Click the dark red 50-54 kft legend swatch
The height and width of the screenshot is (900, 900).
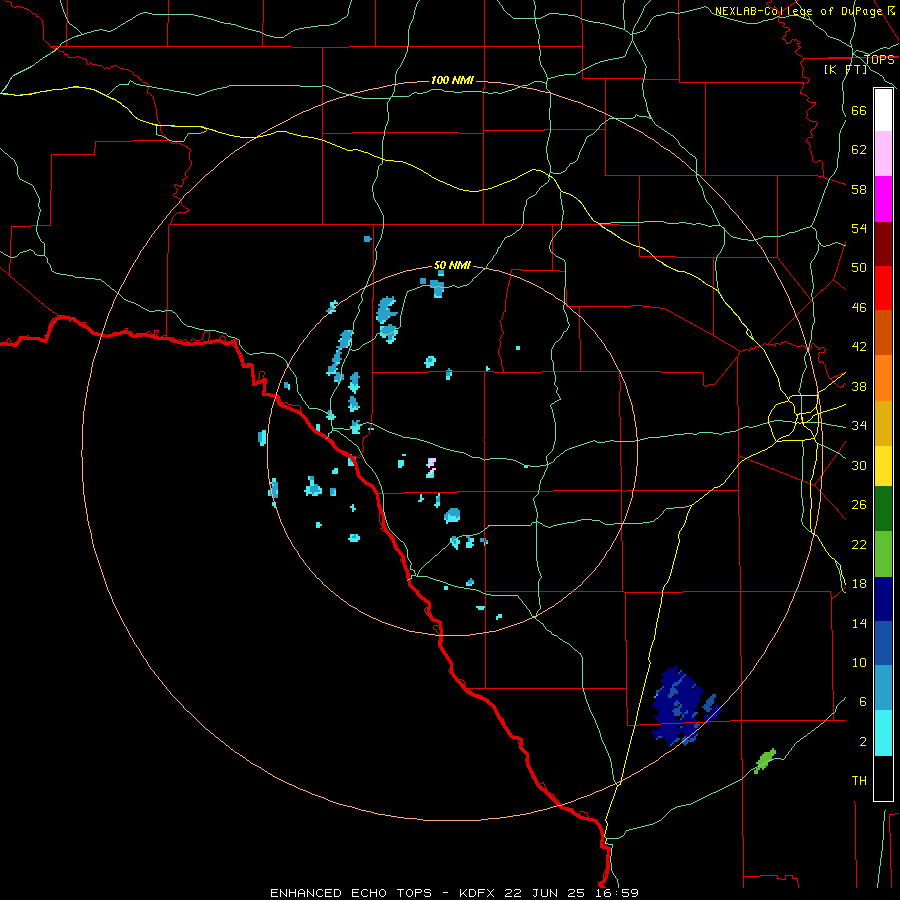[x=883, y=244]
